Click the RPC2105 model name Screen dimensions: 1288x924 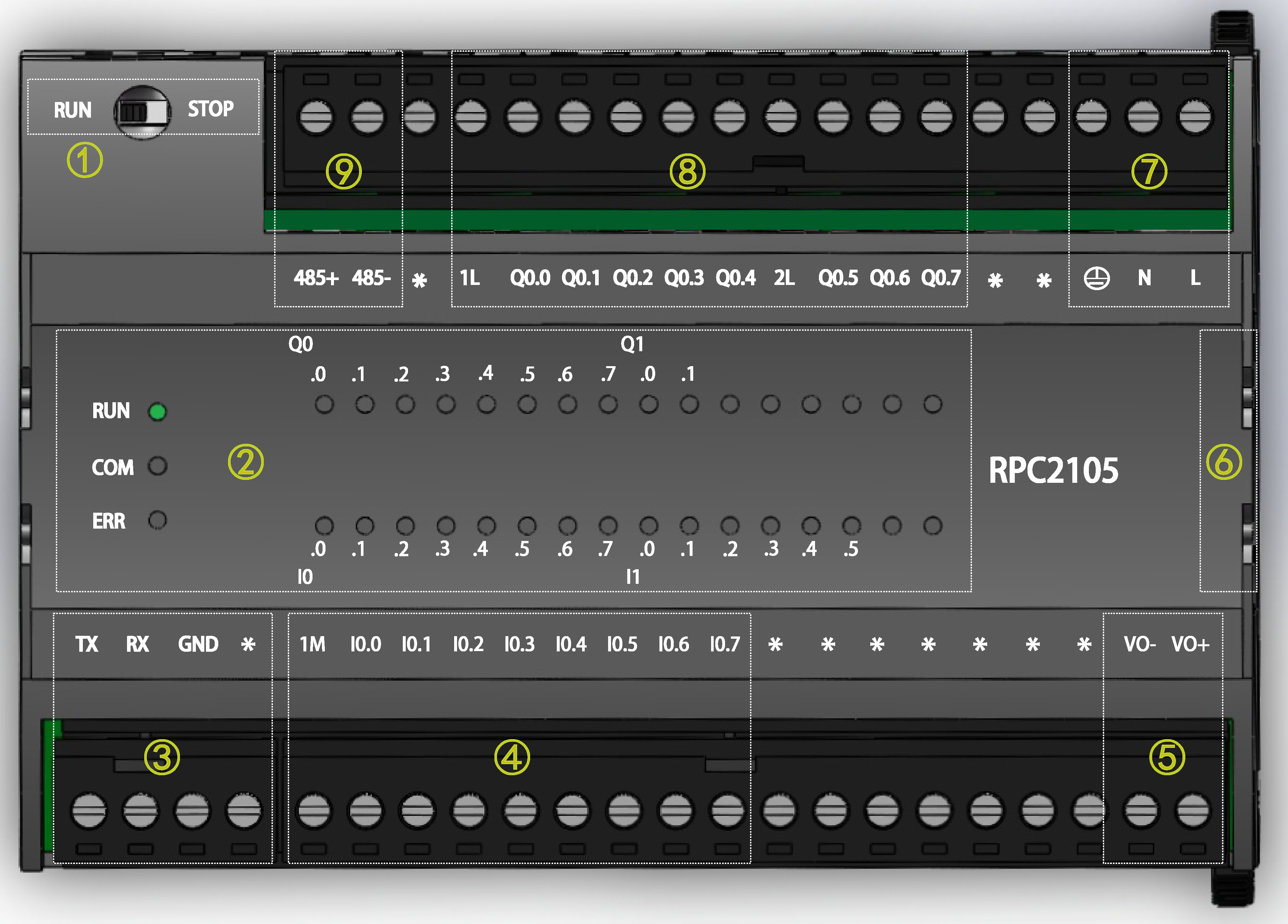[x=1053, y=470]
